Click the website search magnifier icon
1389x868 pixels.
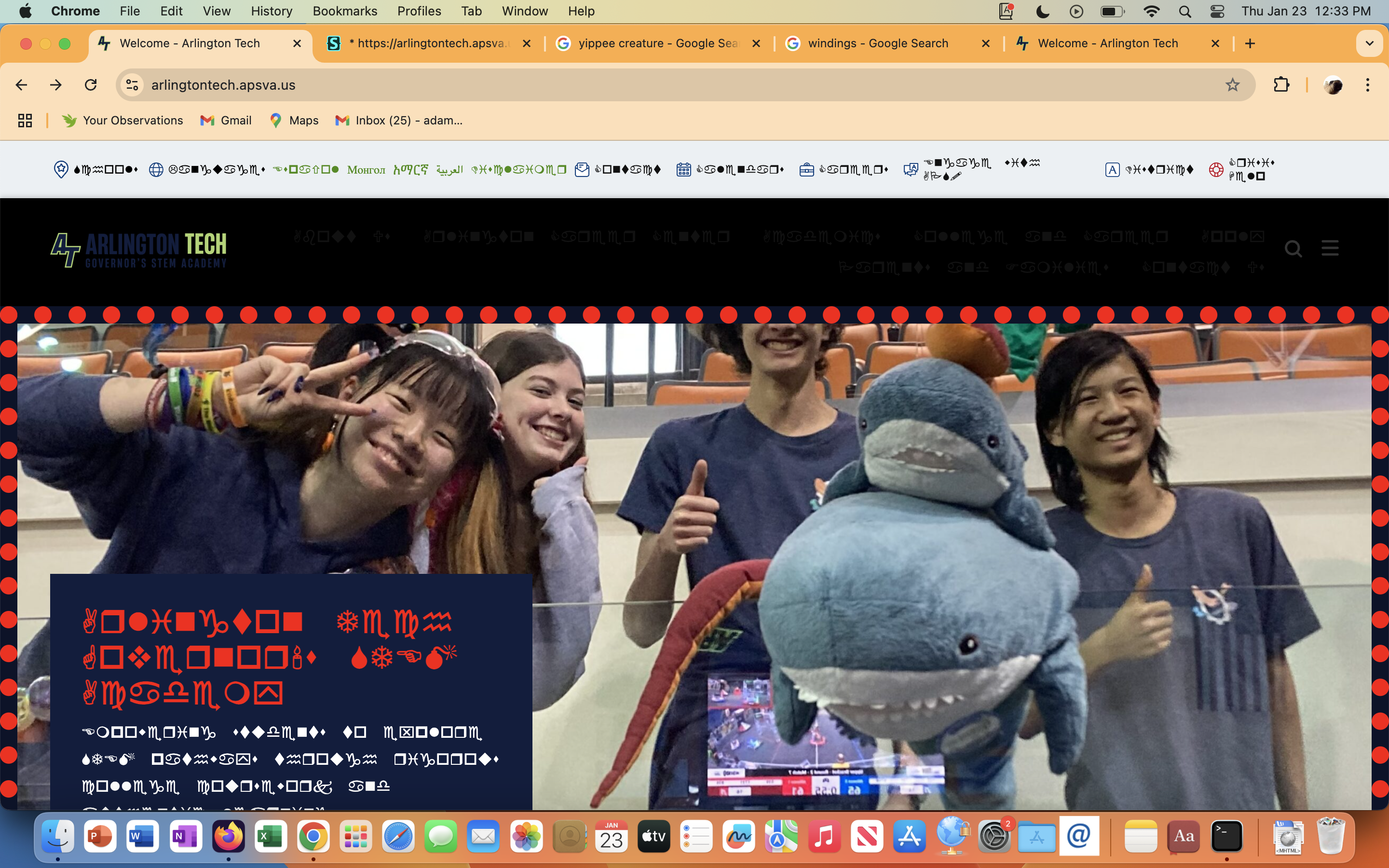[x=1293, y=248]
